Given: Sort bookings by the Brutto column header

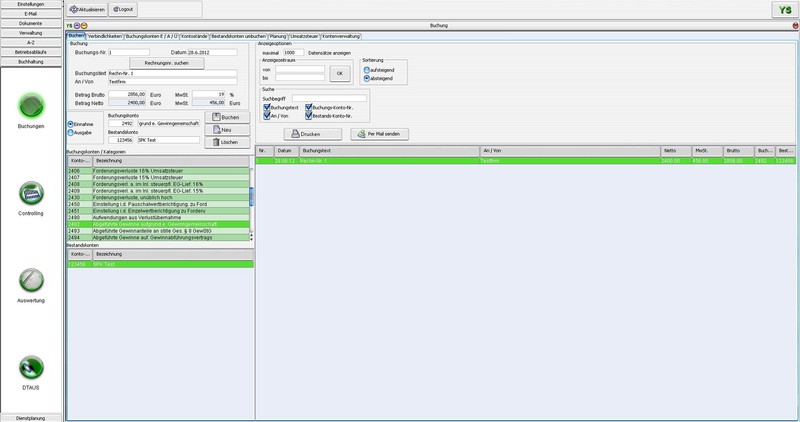Looking at the screenshot, I should [x=739, y=151].
